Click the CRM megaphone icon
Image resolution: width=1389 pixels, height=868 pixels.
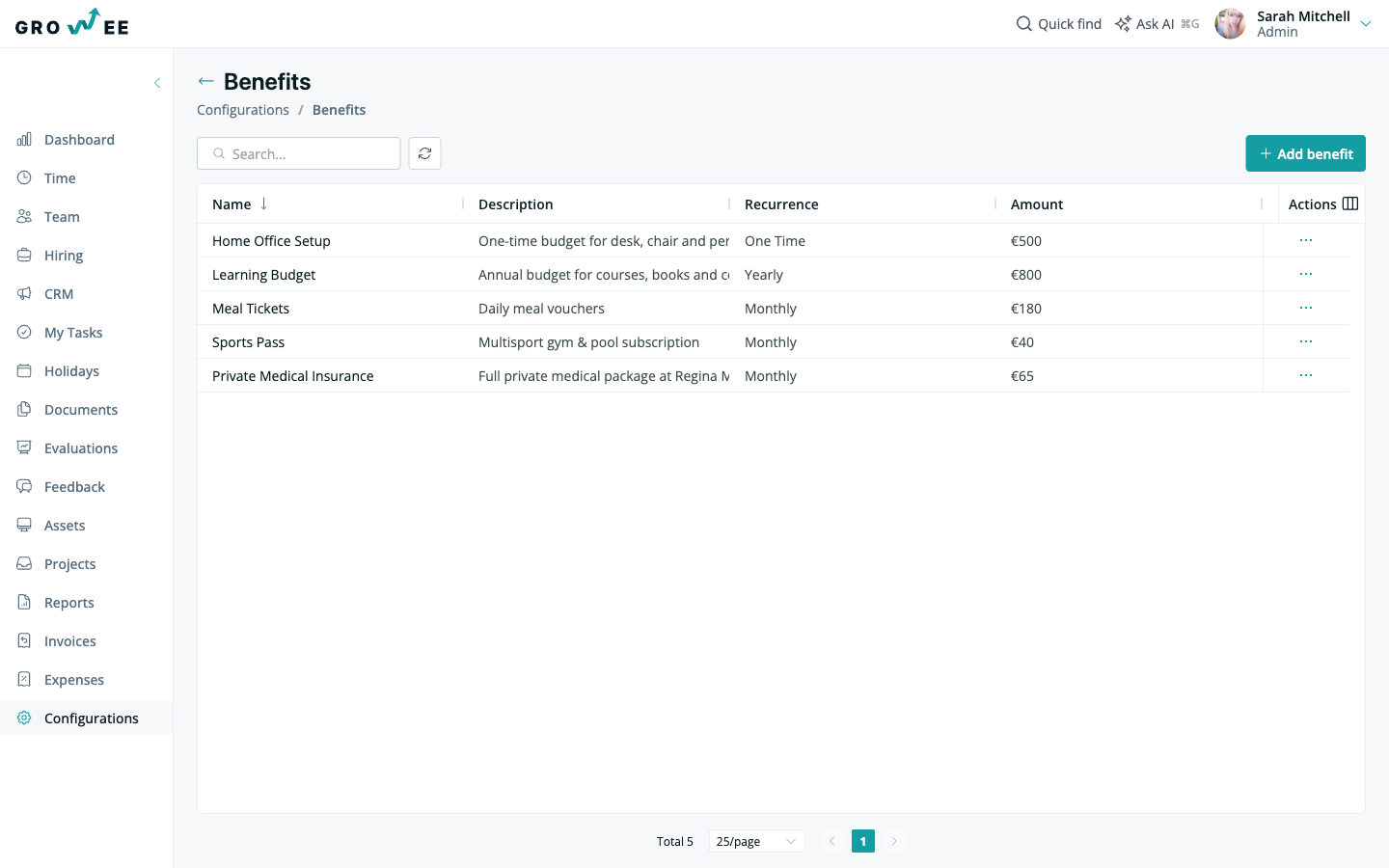click(x=24, y=294)
